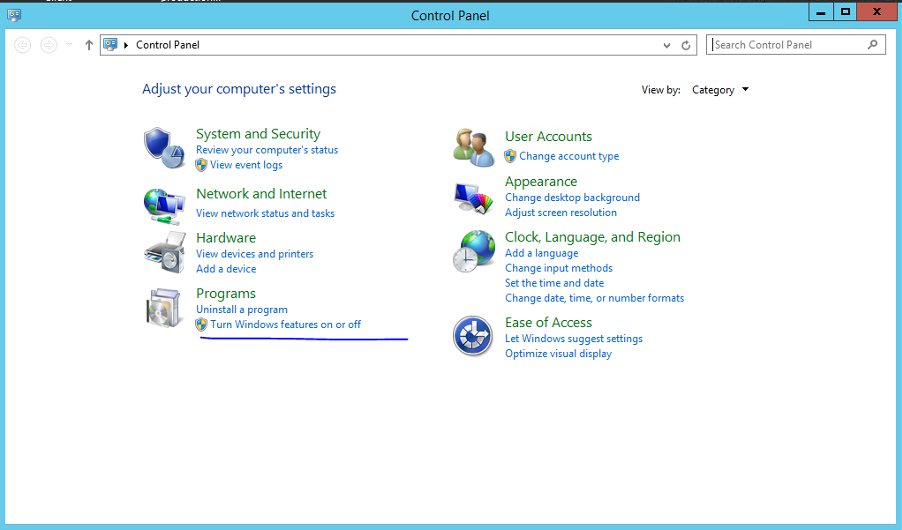Click the Control Panel breadcrumb in address bar

point(167,45)
